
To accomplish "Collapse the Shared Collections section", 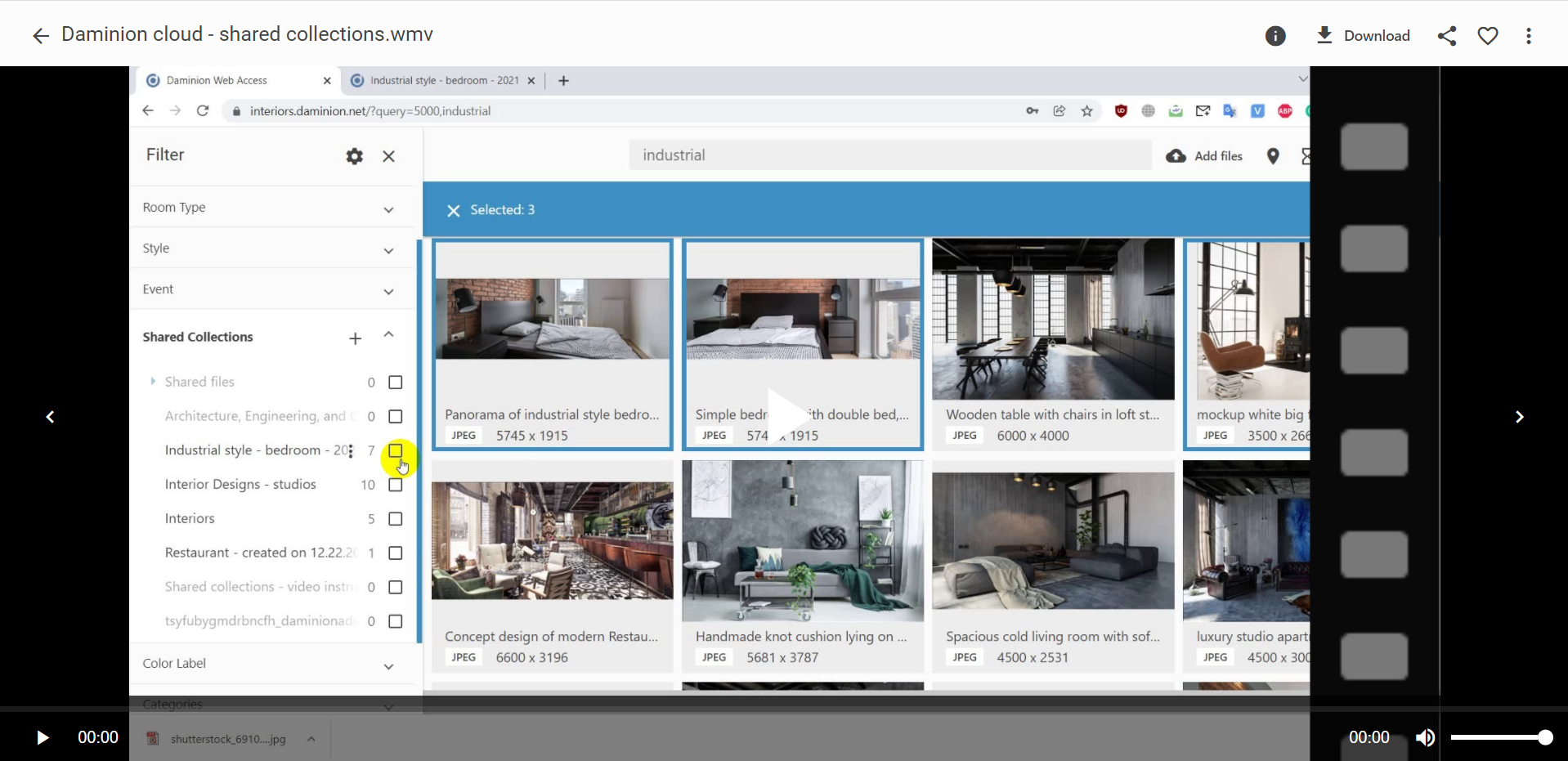I will (x=388, y=335).
